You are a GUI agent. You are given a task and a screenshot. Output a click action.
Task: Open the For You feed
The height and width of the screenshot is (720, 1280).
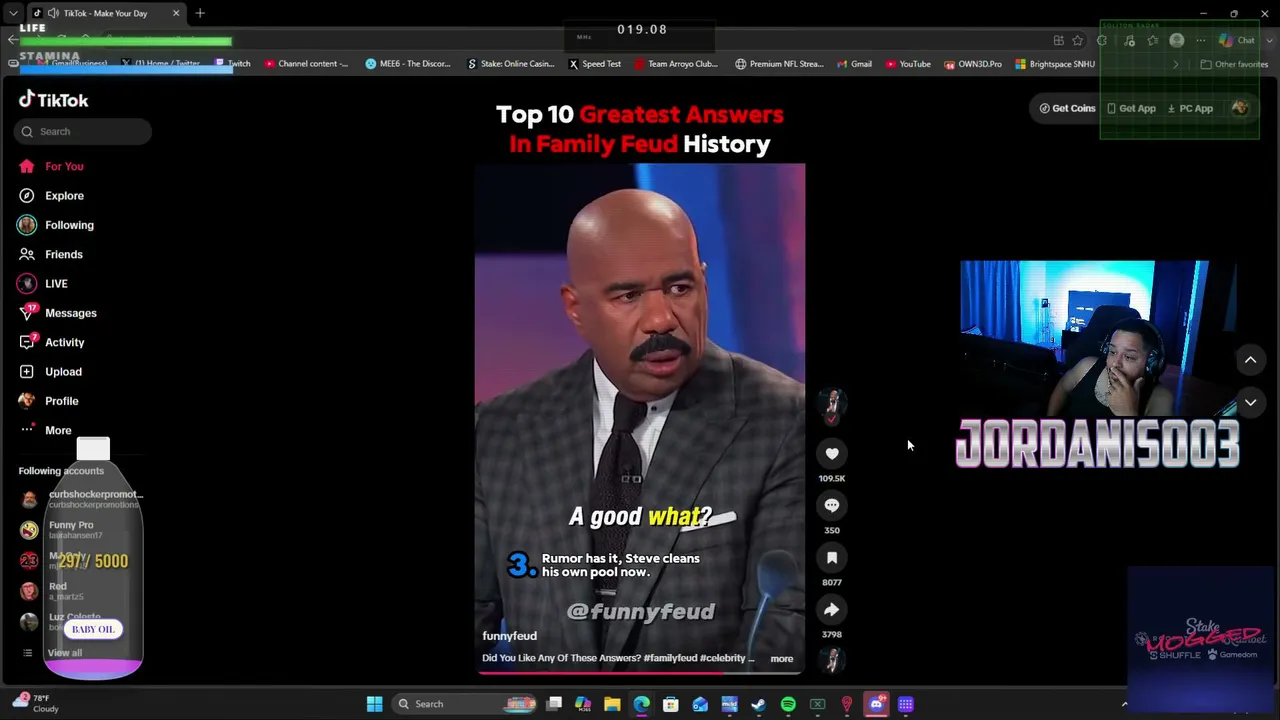pos(51,166)
